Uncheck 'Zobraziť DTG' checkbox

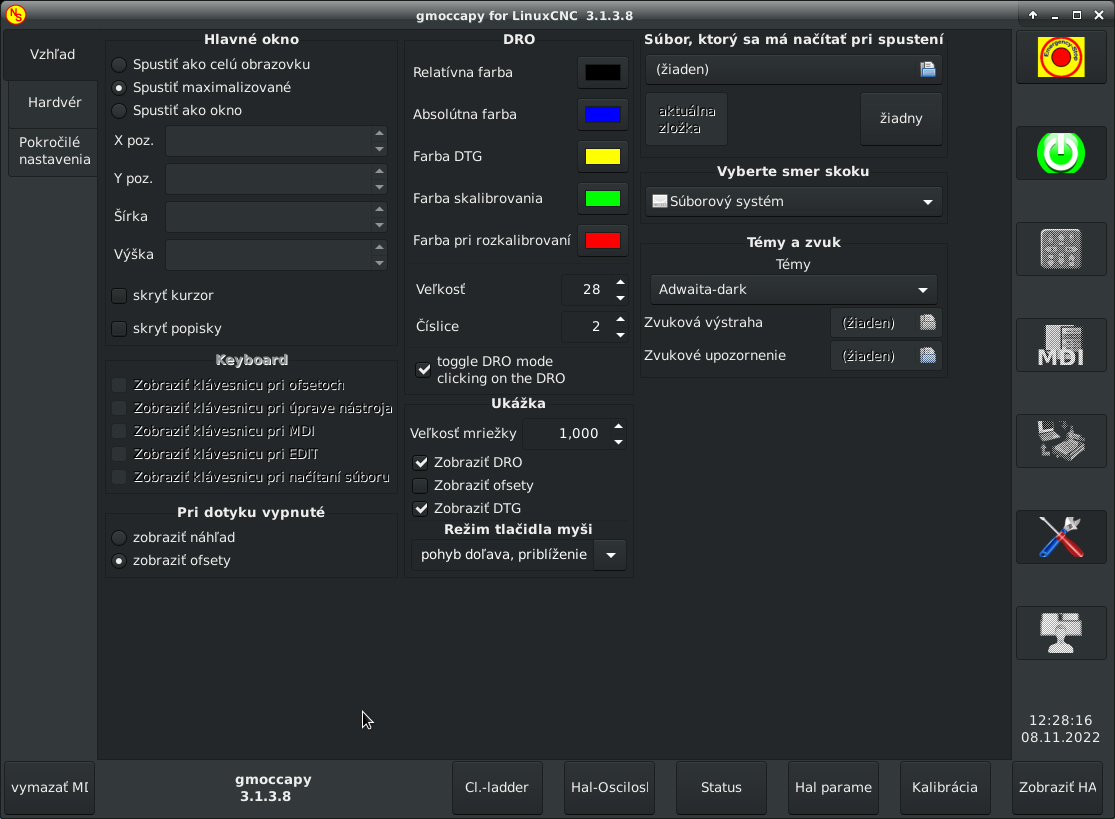[421, 508]
